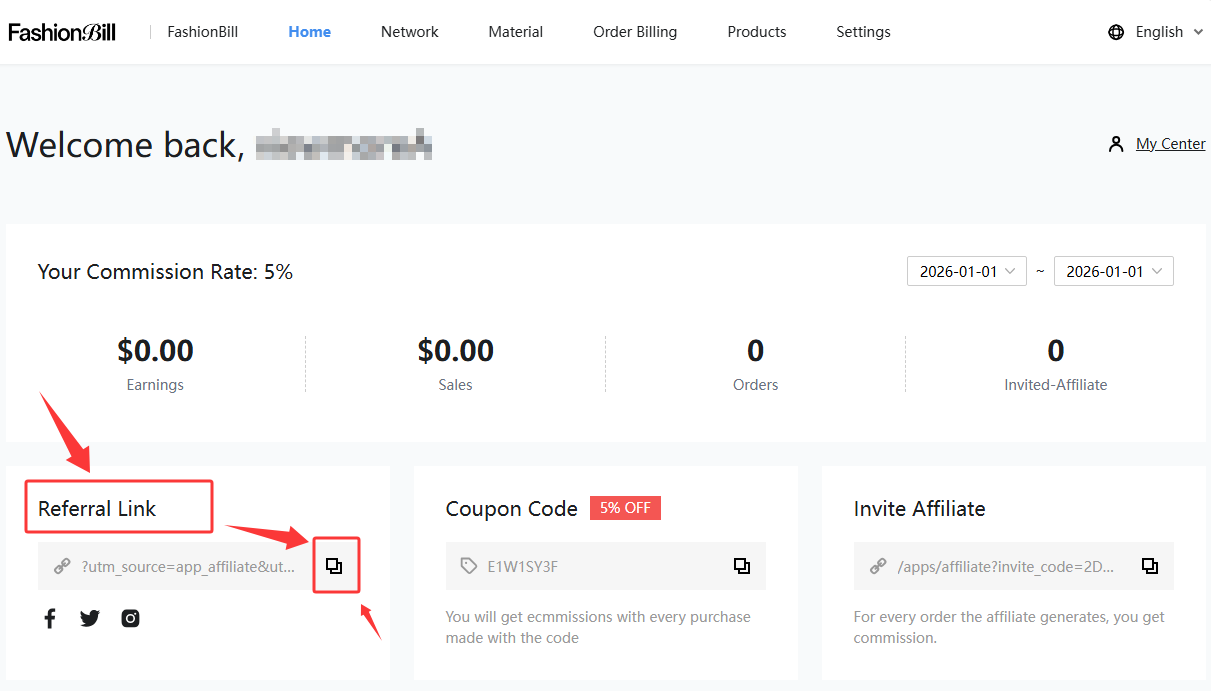Open the end date dropdown
Screen dimensions: 1211x691
click(1113, 272)
